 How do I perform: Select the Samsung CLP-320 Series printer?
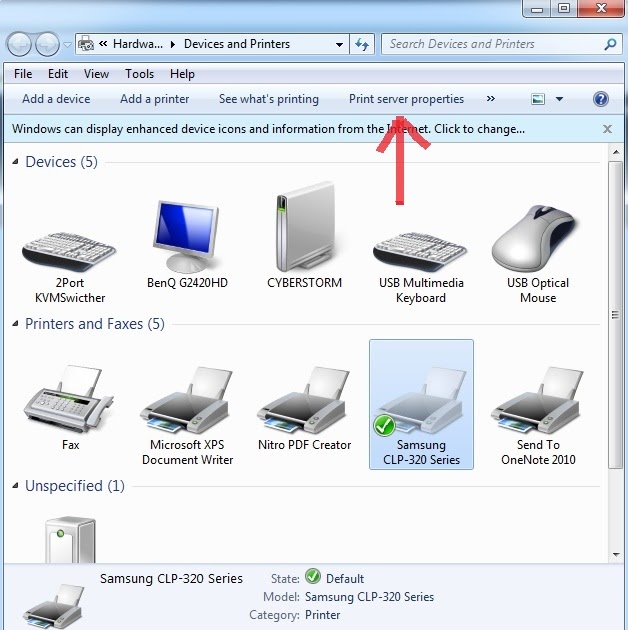pyautogui.click(x=421, y=404)
